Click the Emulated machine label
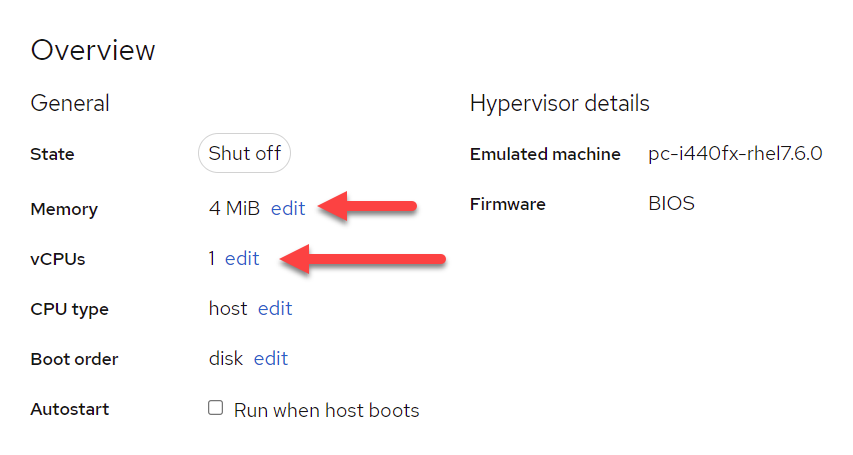Image resolution: width=853 pixels, height=455 pixels. pyautogui.click(x=545, y=154)
